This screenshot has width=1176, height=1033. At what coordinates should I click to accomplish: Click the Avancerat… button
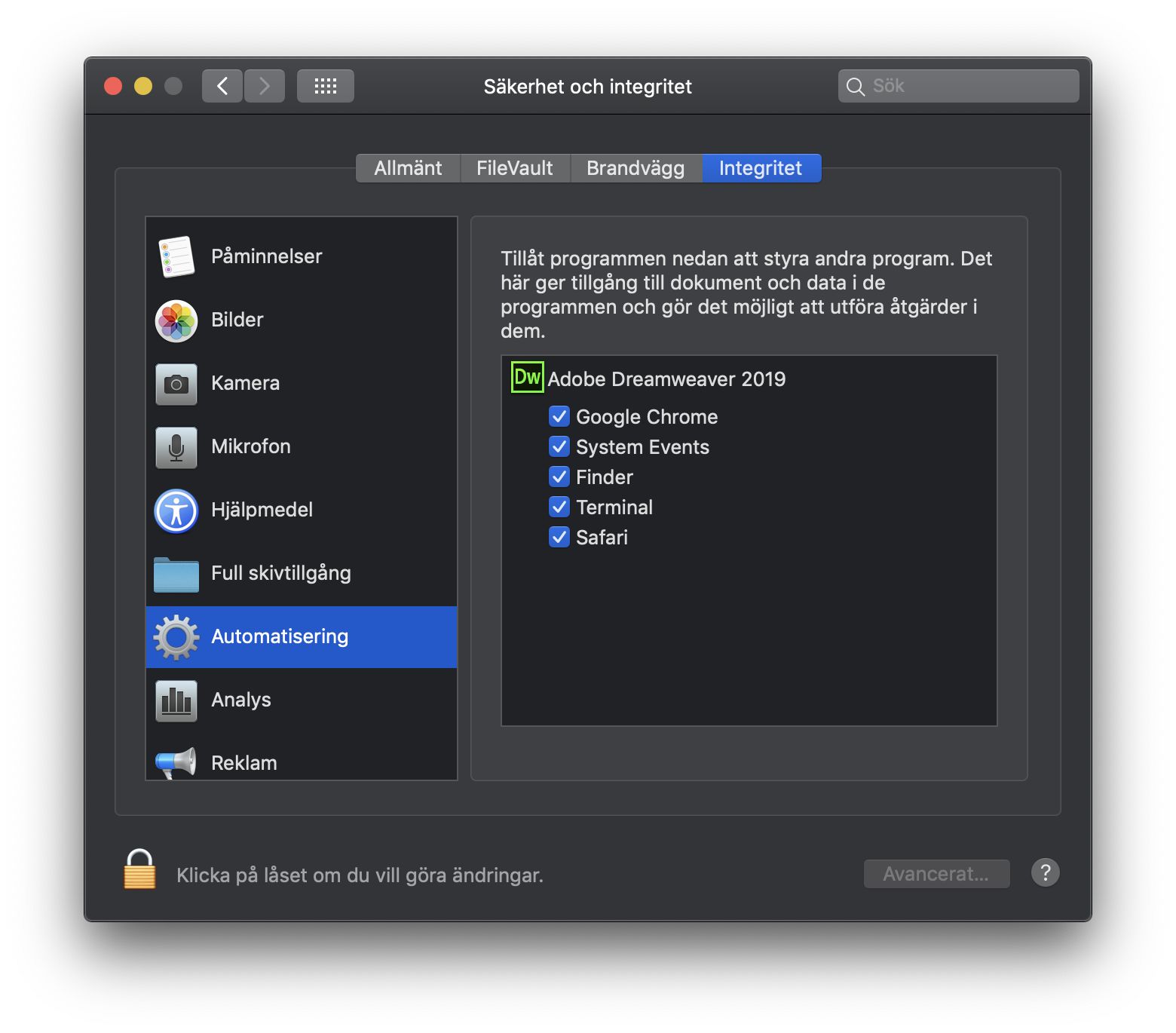tap(936, 874)
